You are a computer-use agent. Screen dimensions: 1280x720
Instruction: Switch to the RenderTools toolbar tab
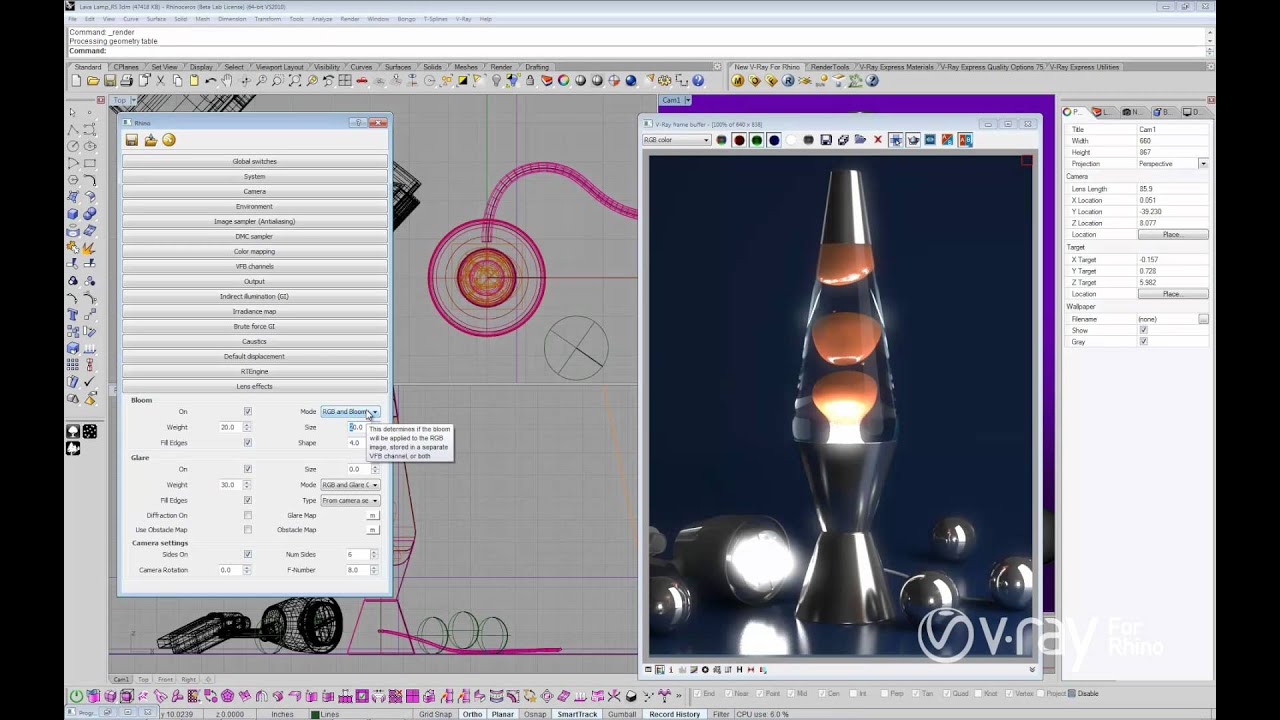pyautogui.click(x=830, y=67)
